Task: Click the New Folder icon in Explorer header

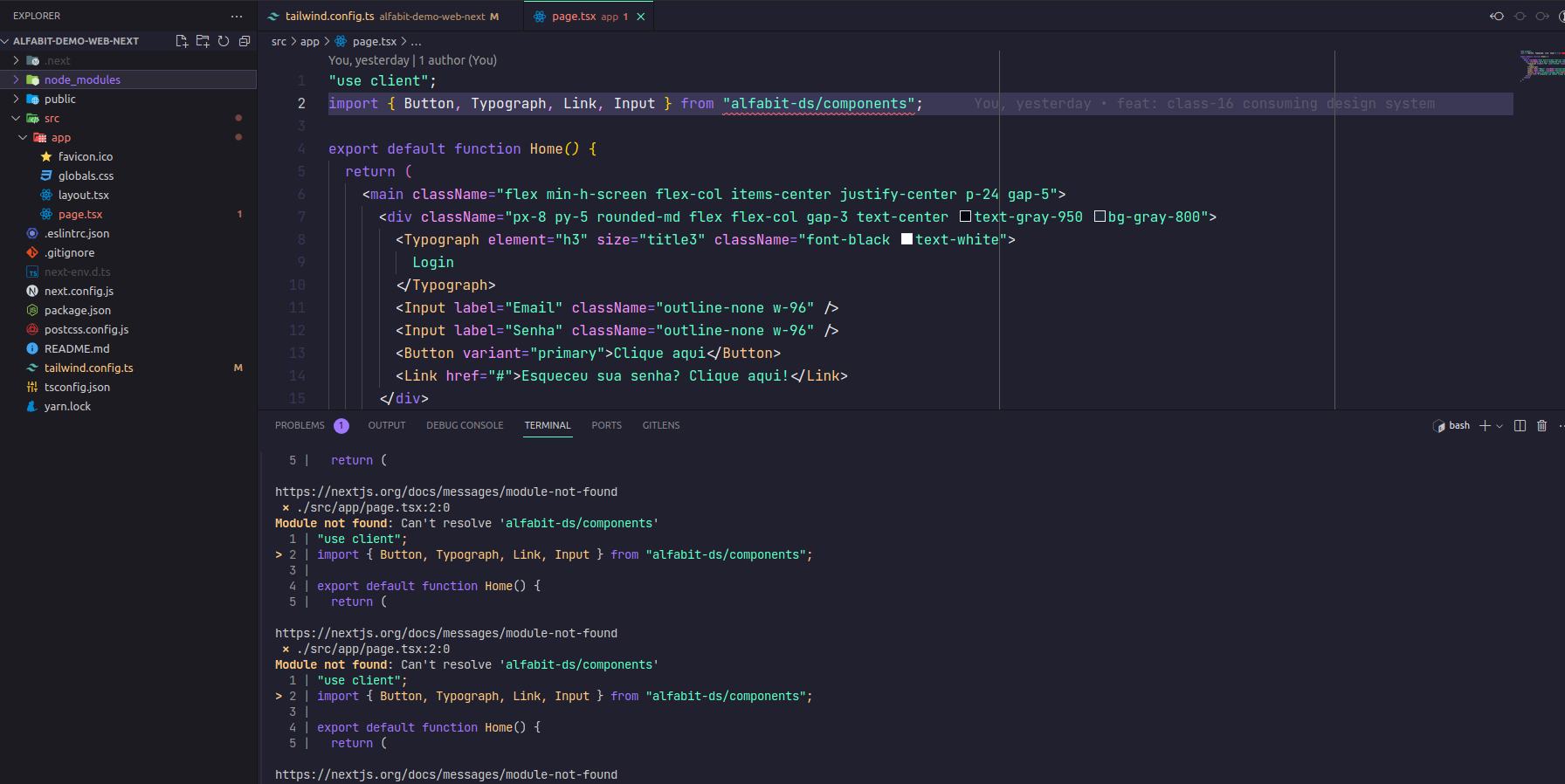Action: click(203, 41)
